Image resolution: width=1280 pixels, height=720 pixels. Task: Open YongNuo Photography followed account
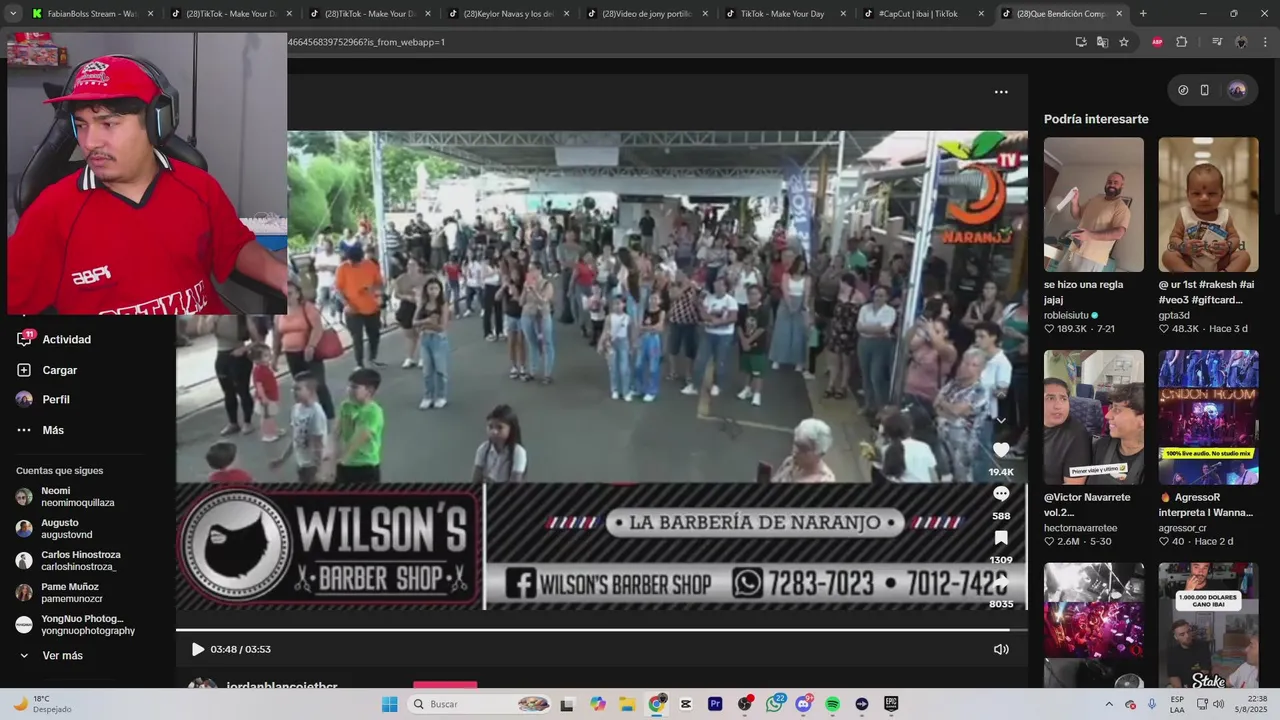click(76, 624)
